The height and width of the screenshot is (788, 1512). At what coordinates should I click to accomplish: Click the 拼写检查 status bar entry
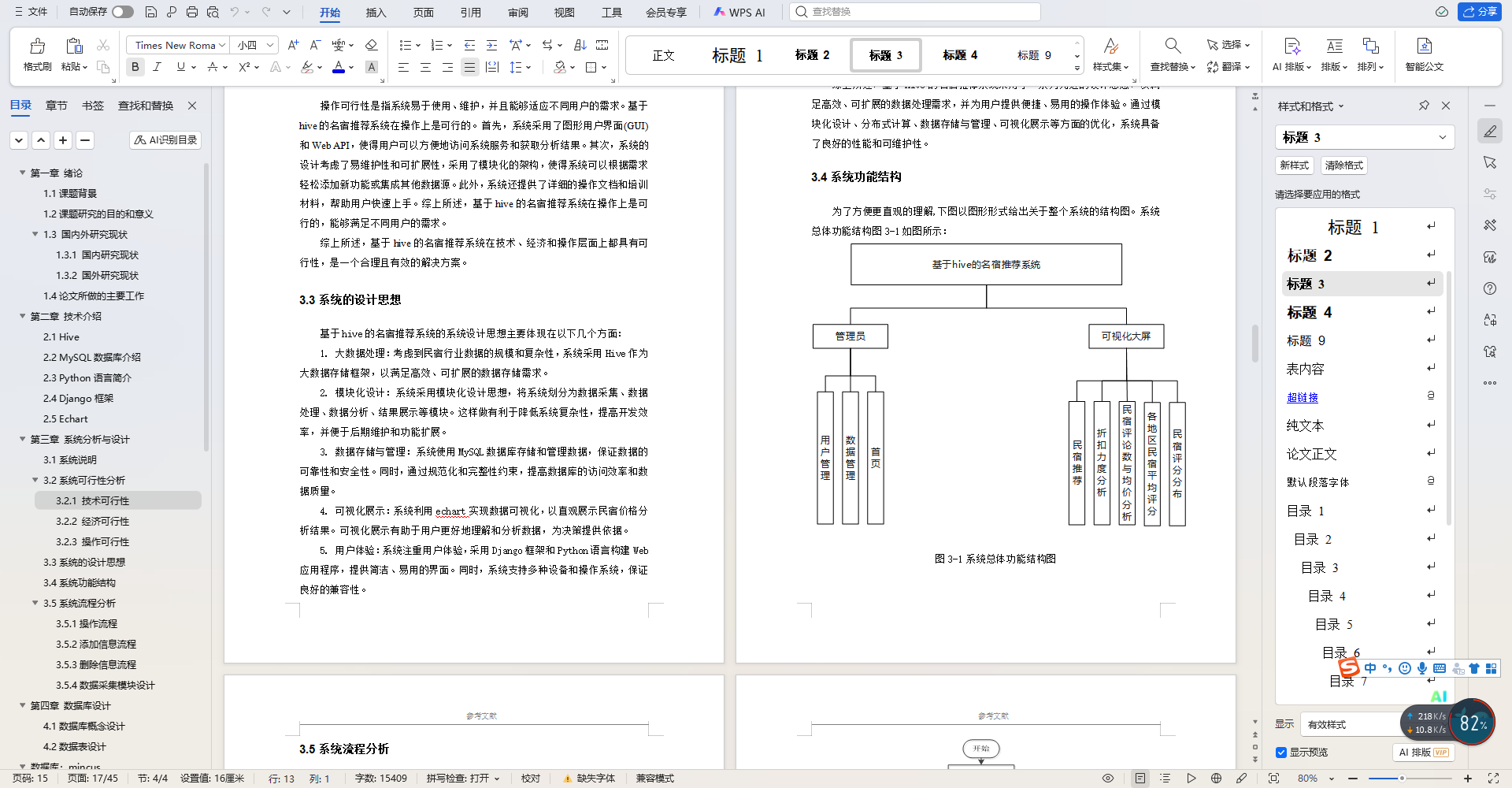point(463,779)
